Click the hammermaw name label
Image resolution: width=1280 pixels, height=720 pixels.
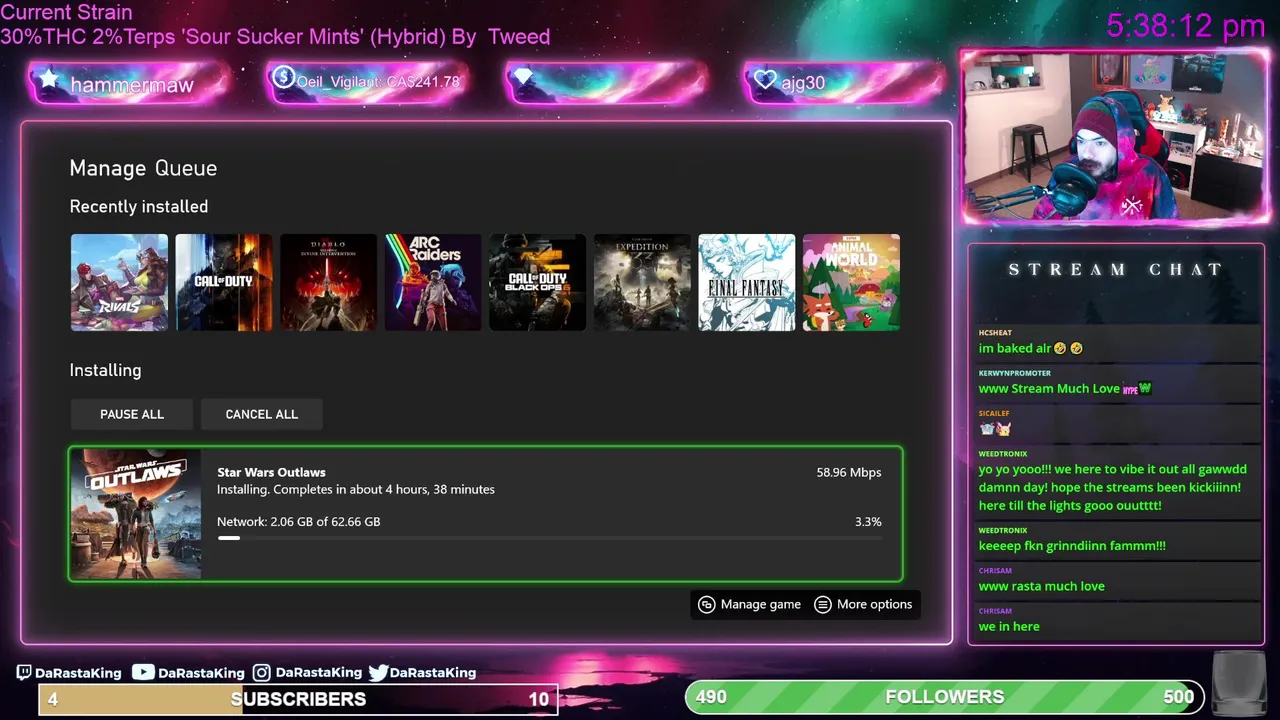(132, 85)
